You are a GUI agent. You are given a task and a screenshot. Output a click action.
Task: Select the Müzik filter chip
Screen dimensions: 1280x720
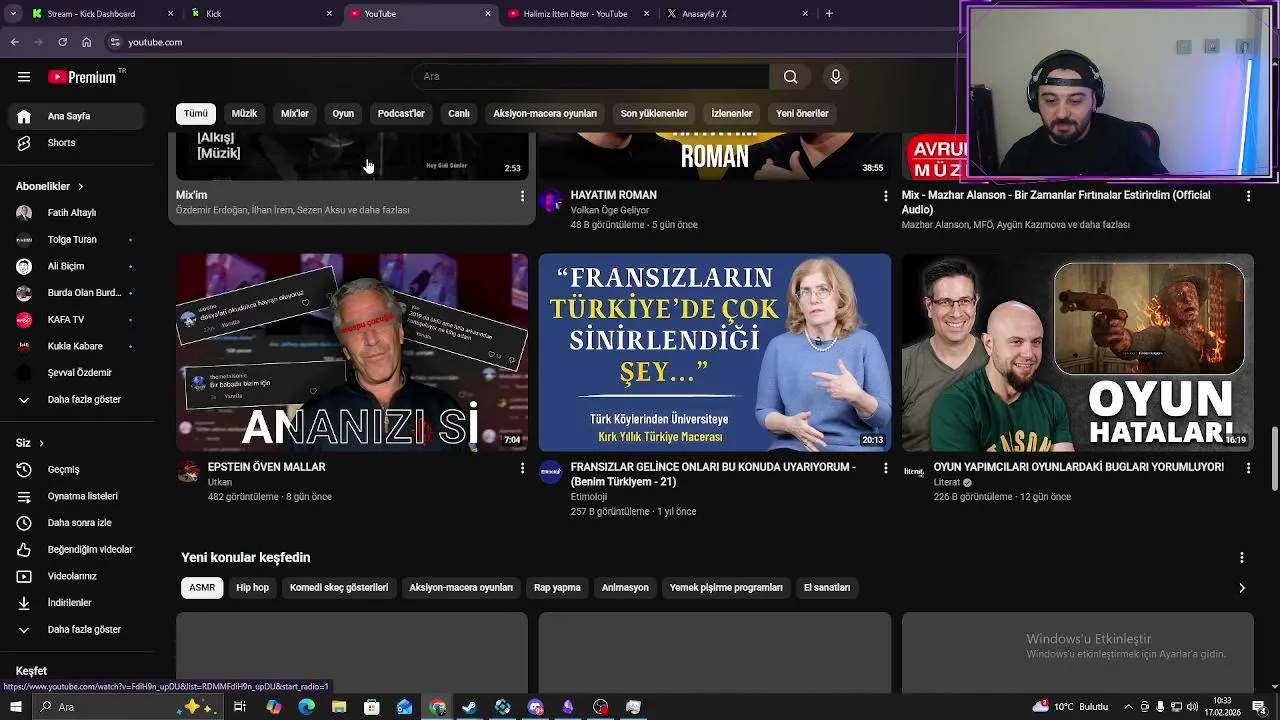click(244, 114)
